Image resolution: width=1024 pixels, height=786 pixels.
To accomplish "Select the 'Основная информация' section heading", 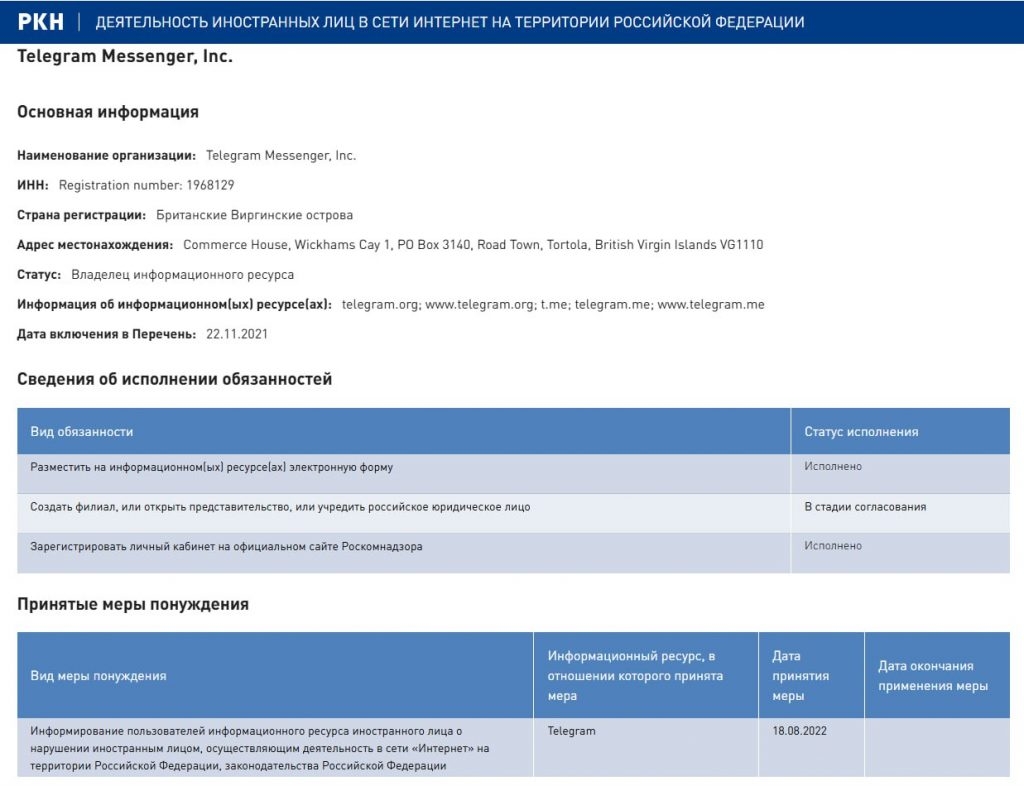I will 108,112.
